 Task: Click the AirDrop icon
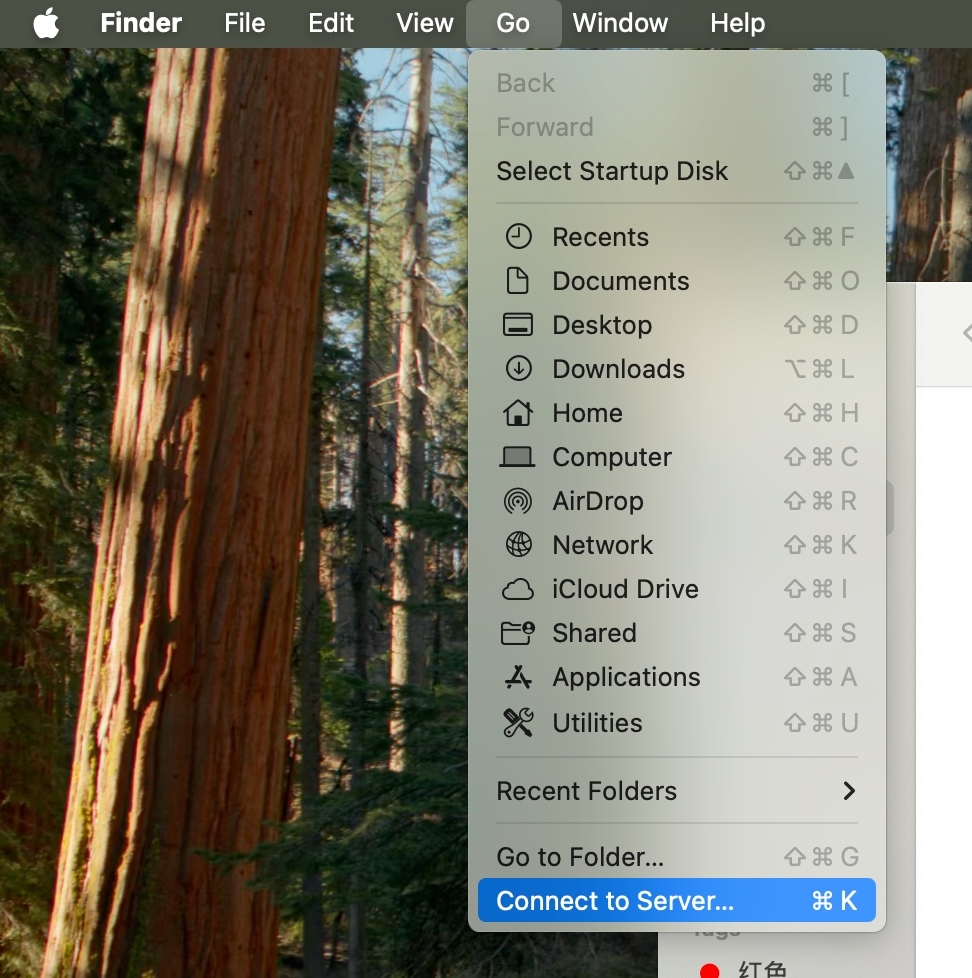click(518, 501)
